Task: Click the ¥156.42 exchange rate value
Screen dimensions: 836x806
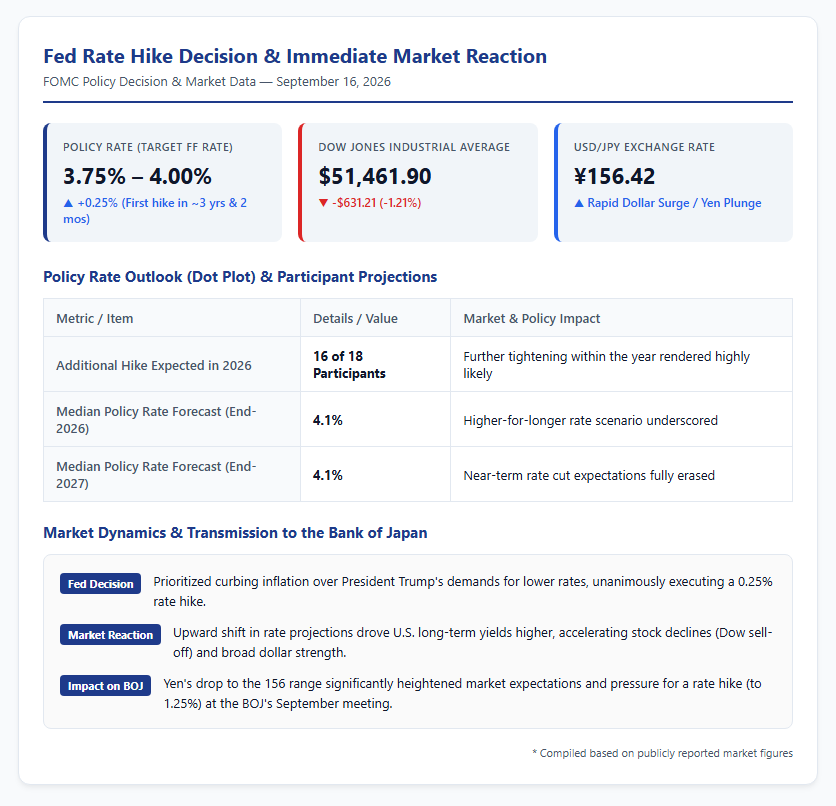Action: [x=614, y=176]
